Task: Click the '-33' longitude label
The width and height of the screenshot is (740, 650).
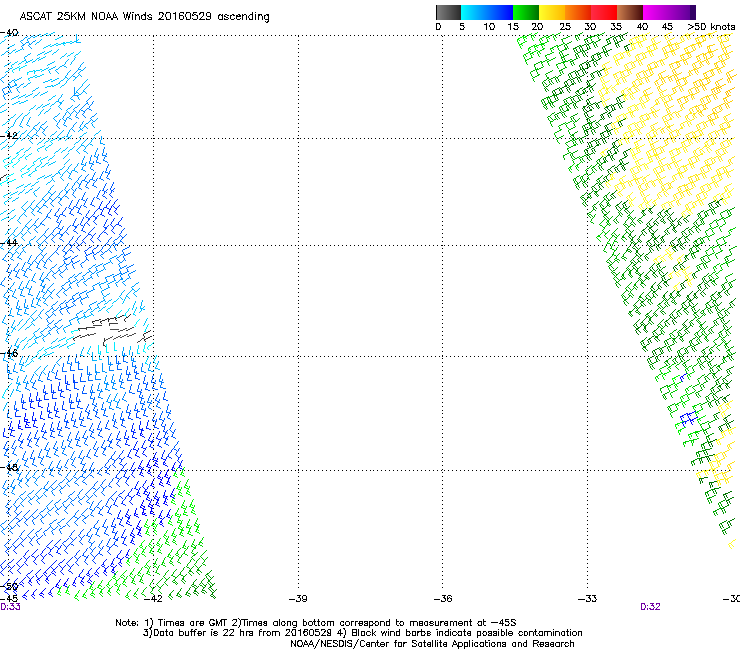Action: tap(587, 599)
